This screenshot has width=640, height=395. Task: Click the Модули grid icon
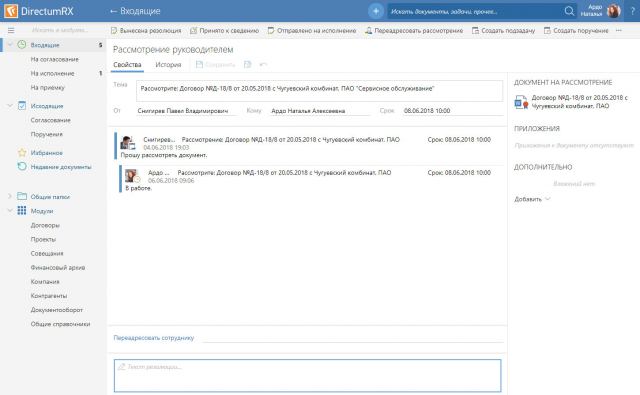tap(22, 211)
